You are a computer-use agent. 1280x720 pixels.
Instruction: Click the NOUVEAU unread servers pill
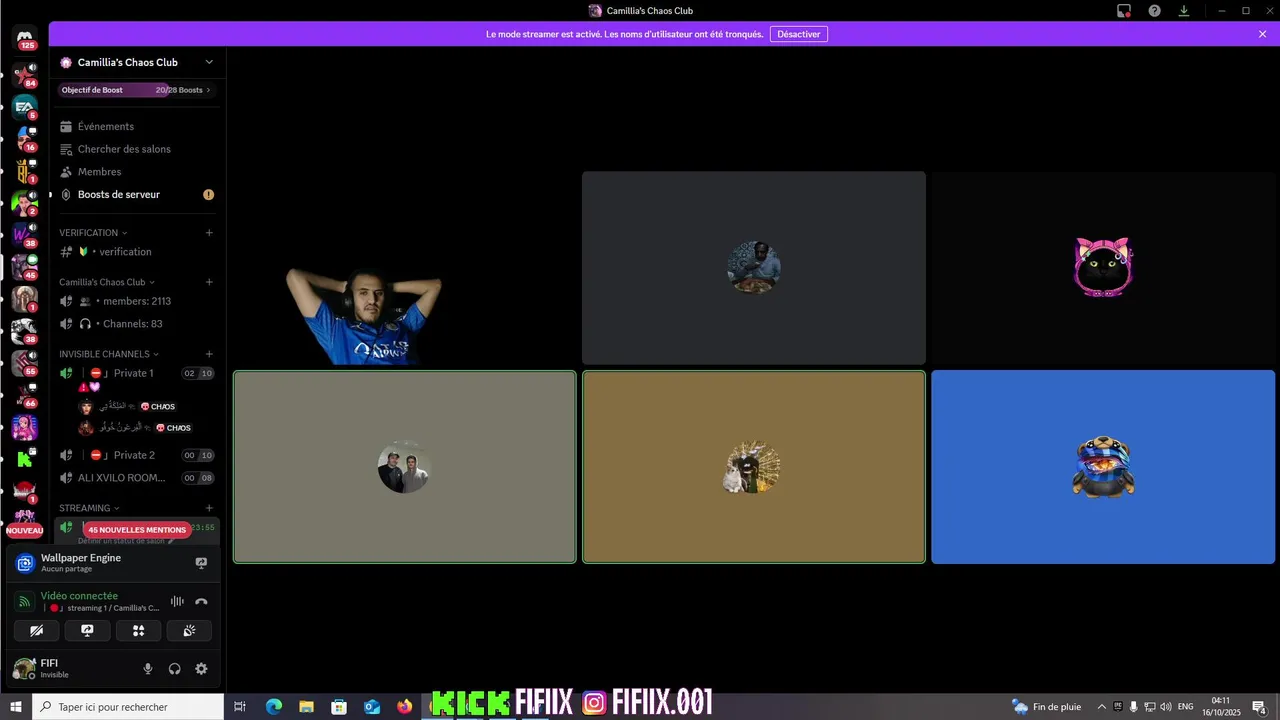[x=24, y=530]
